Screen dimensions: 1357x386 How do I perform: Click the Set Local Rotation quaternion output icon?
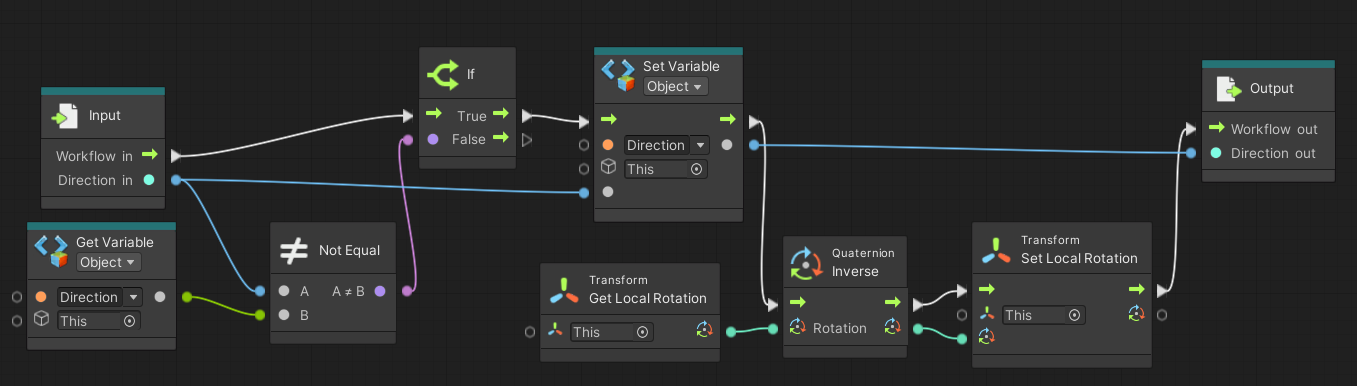pyautogui.click(x=1136, y=314)
